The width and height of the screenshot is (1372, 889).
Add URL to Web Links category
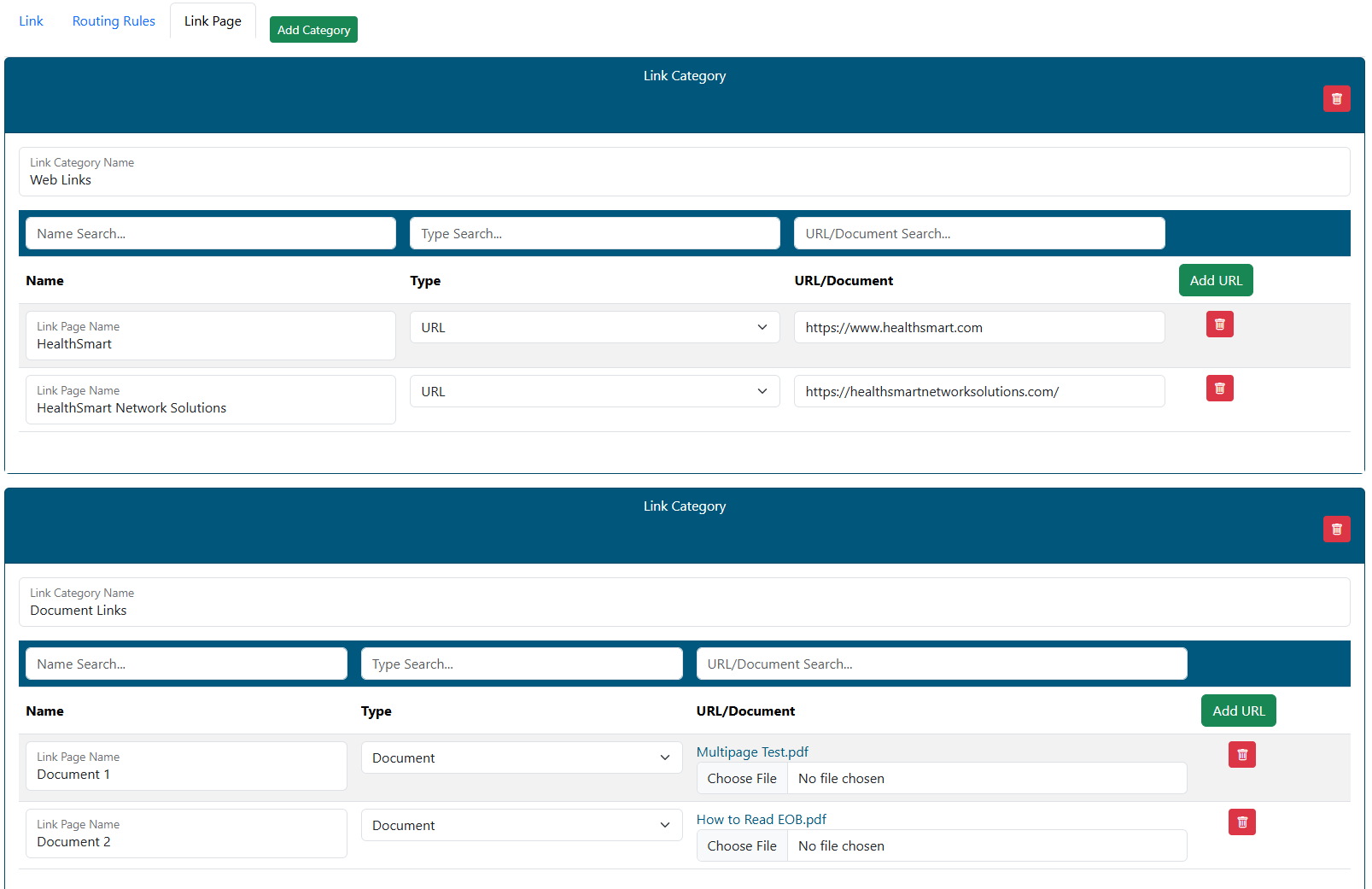[x=1215, y=280]
